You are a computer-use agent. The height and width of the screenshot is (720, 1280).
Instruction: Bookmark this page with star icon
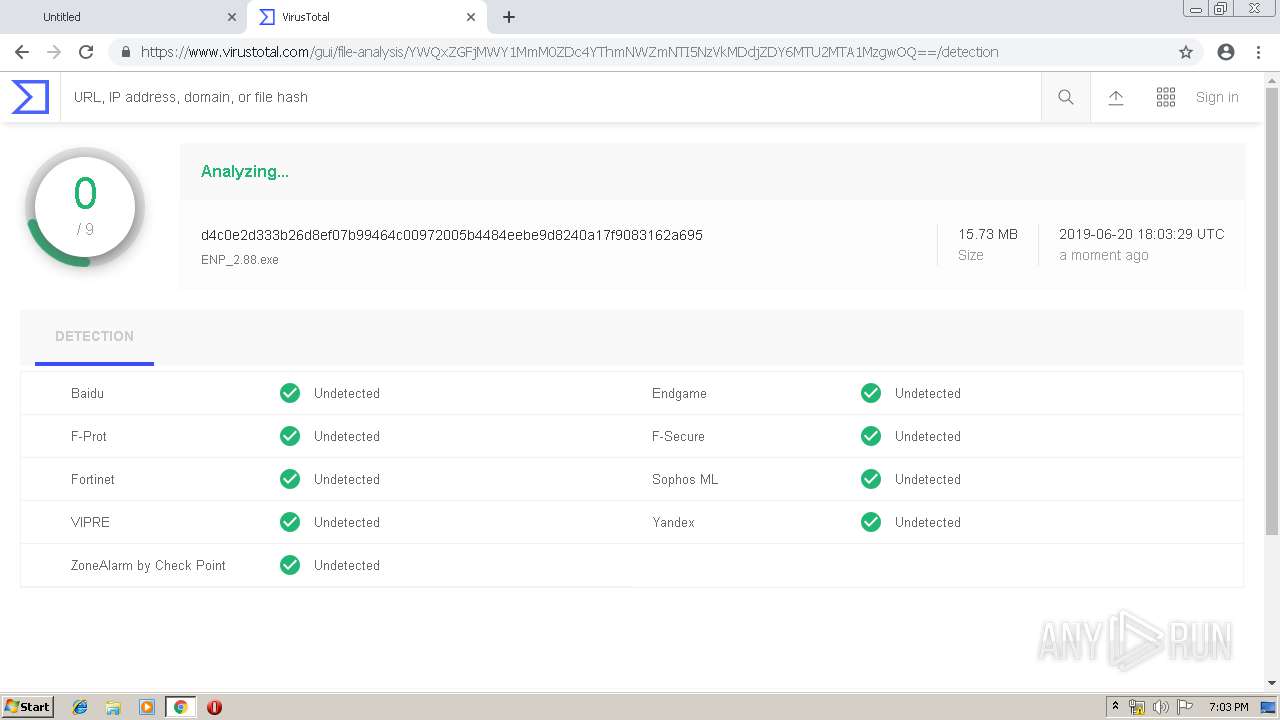pyautogui.click(x=1186, y=52)
